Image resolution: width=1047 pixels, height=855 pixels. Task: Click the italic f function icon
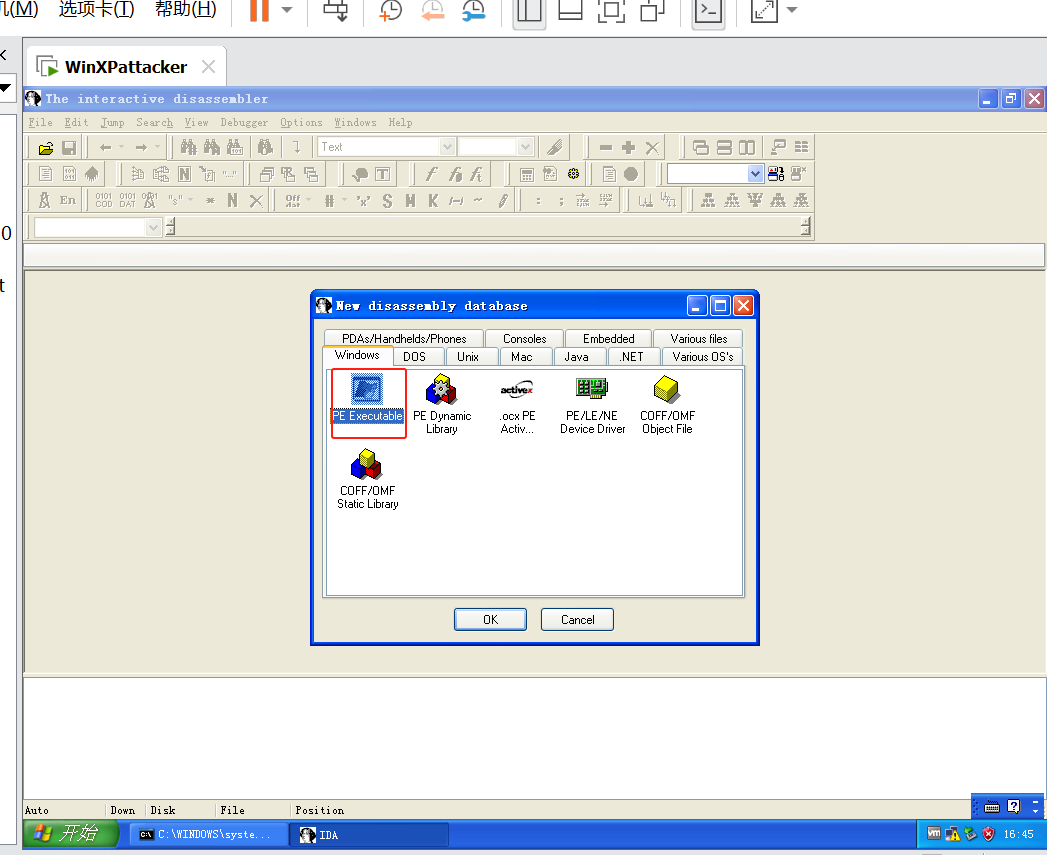[431, 174]
